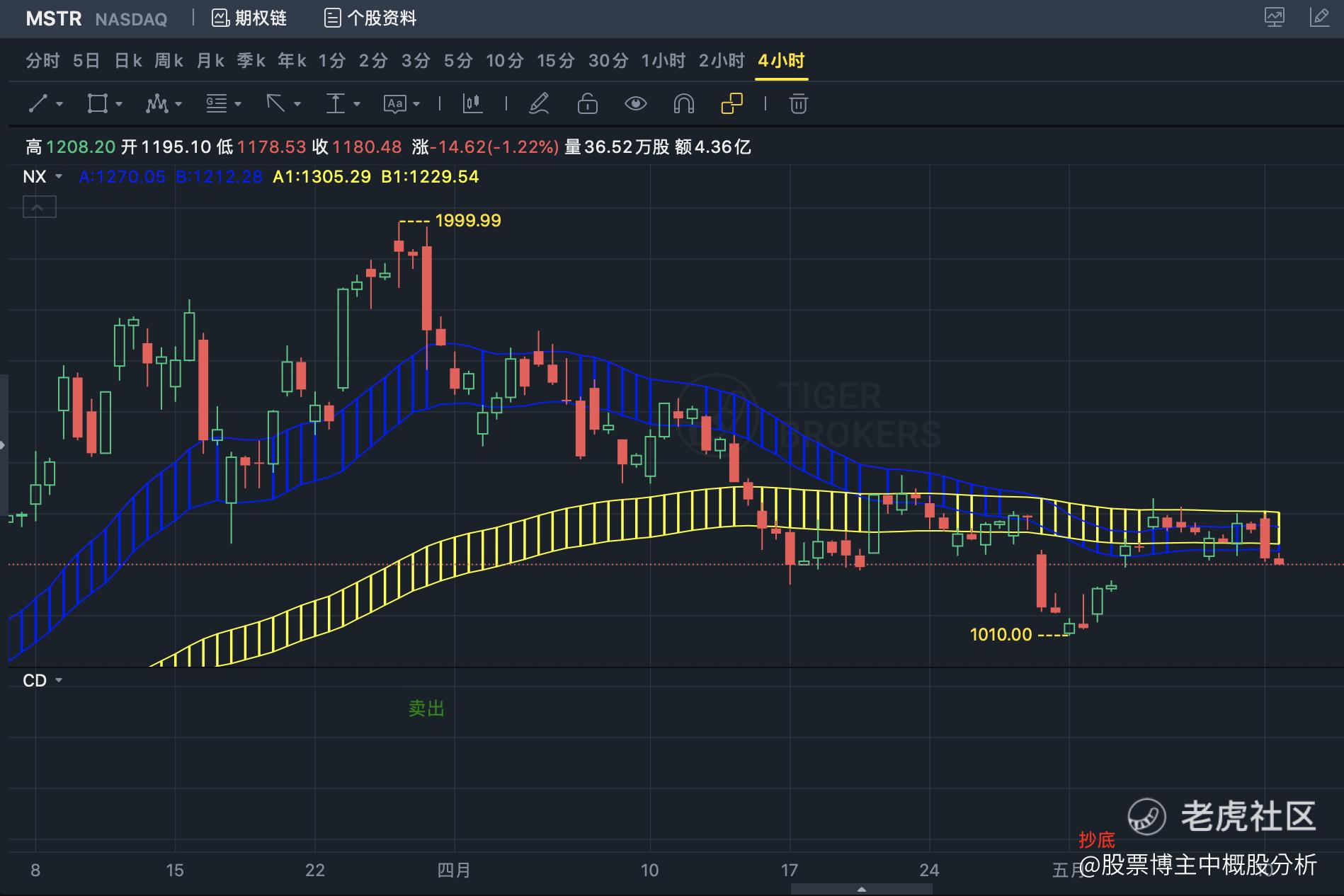Delete all drawings with the trash icon
The height and width of the screenshot is (896, 1344).
point(799,104)
